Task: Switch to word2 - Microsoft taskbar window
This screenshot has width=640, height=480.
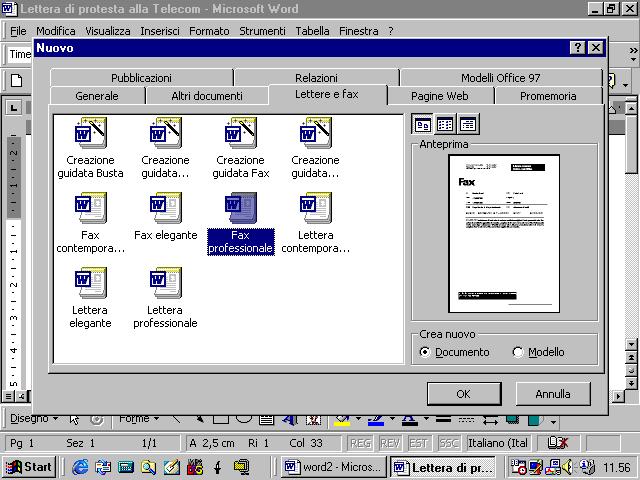Action: coord(333,467)
